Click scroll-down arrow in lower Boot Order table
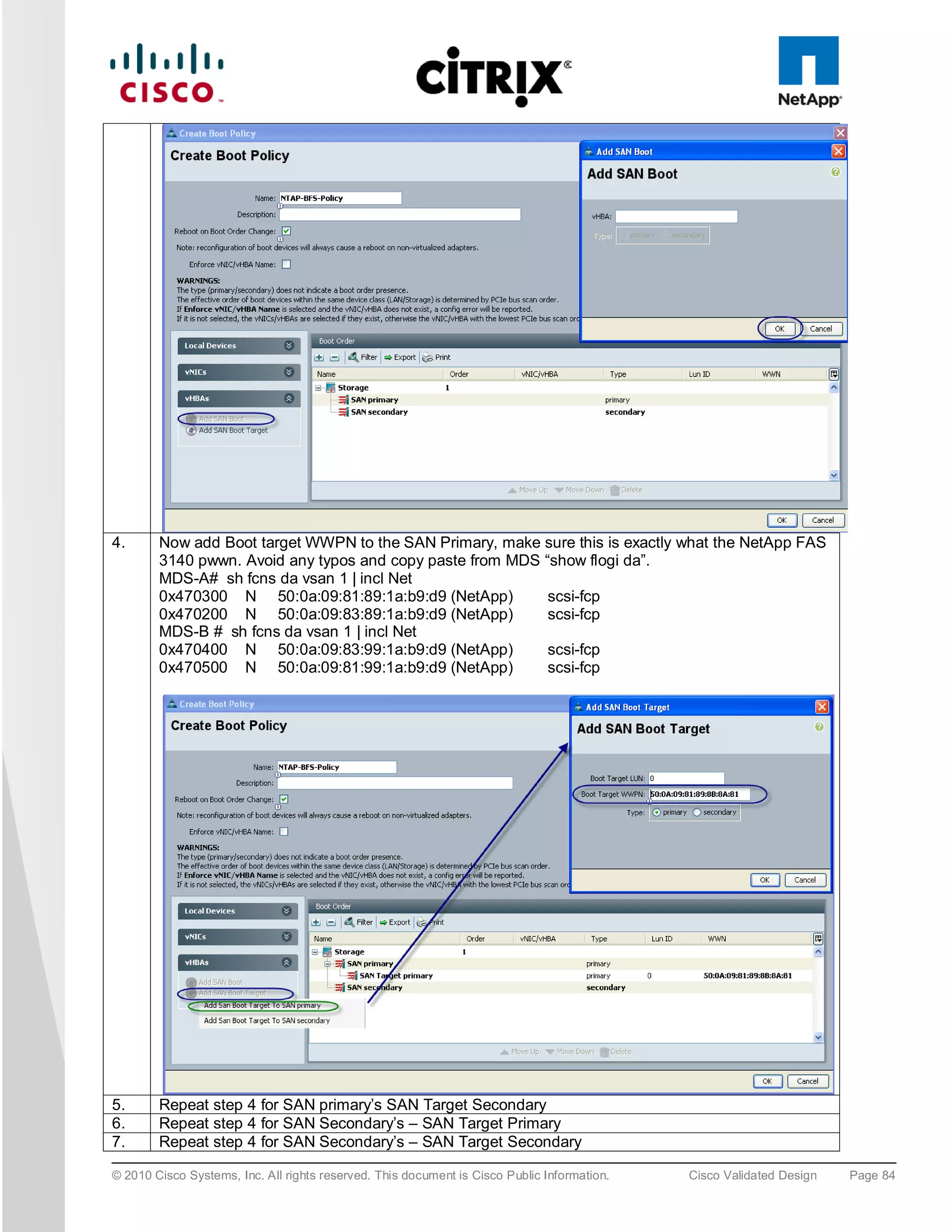The width and height of the screenshot is (952, 1232). [x=818, y=1037]
